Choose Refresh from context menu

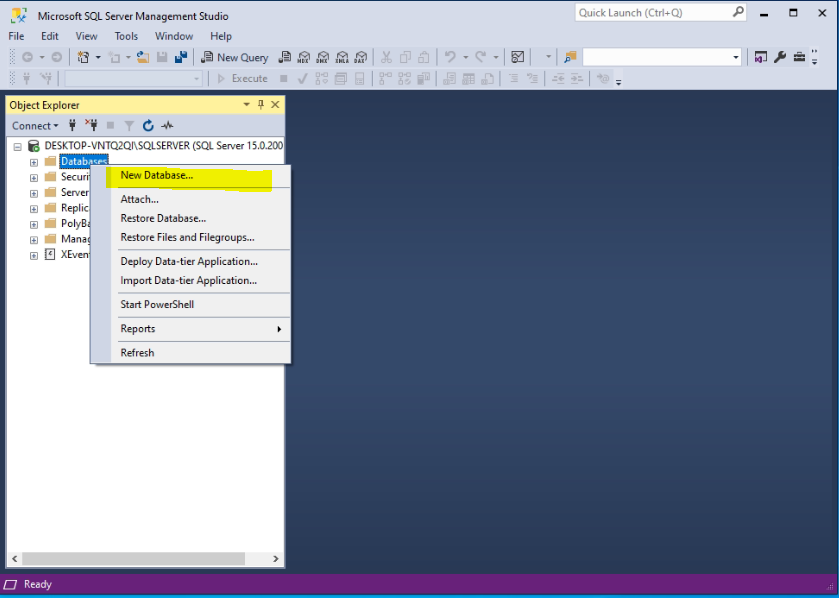coord(190,353)
